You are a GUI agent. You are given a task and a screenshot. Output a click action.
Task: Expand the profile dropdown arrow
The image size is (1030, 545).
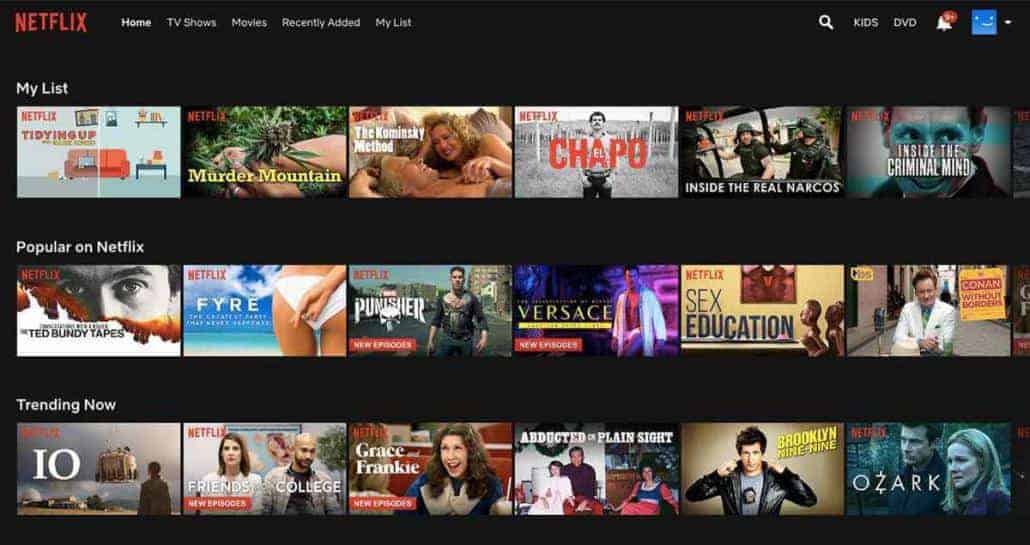tap(1008, 22)
